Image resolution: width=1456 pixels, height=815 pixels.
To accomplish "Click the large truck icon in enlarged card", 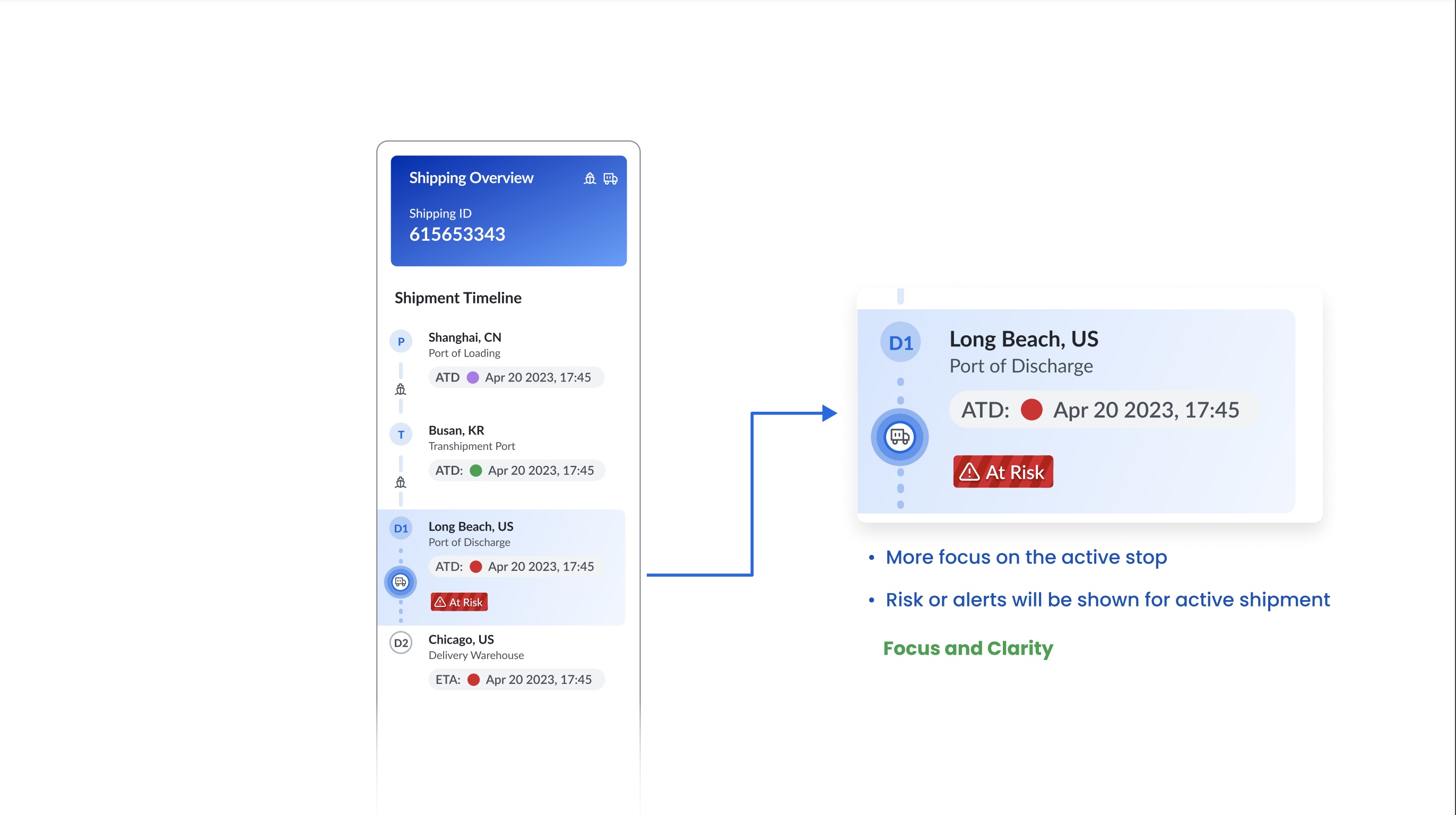I will click(900, 437).
